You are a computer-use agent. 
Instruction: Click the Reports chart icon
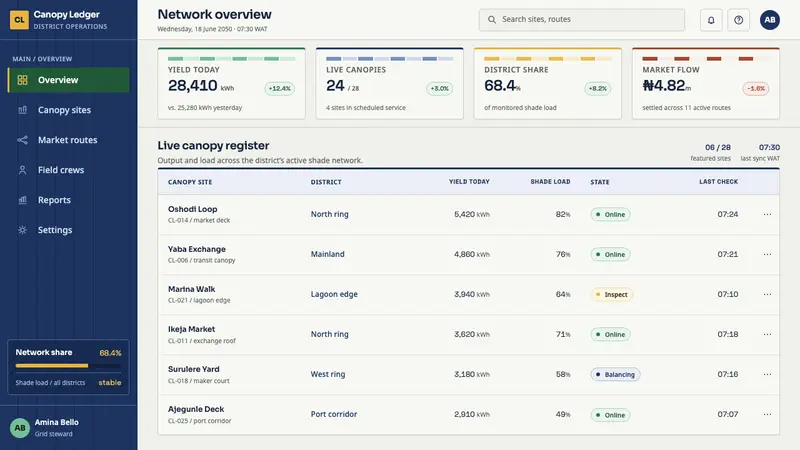(x=22, y=200)
